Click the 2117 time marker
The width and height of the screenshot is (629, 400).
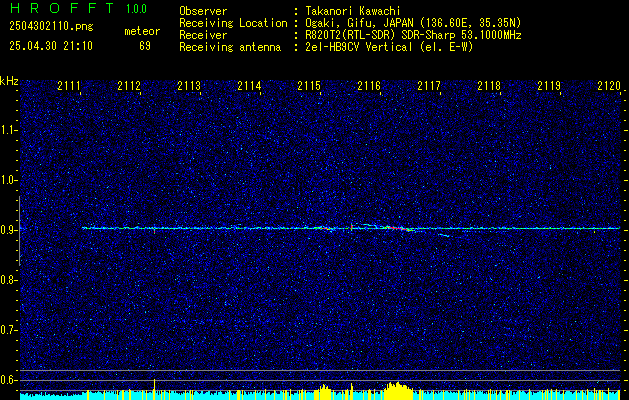coord(429,85)
